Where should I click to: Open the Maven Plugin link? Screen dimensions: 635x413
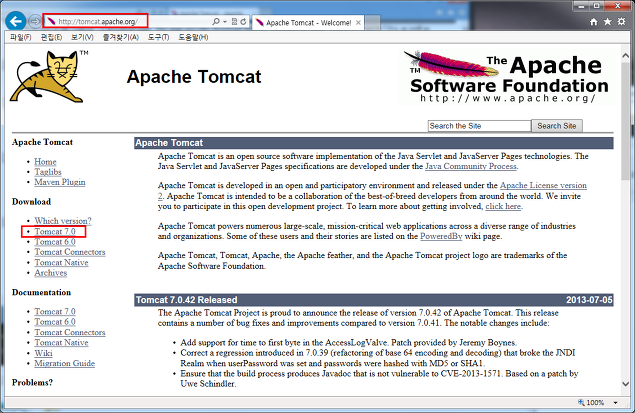pos(60,182)
